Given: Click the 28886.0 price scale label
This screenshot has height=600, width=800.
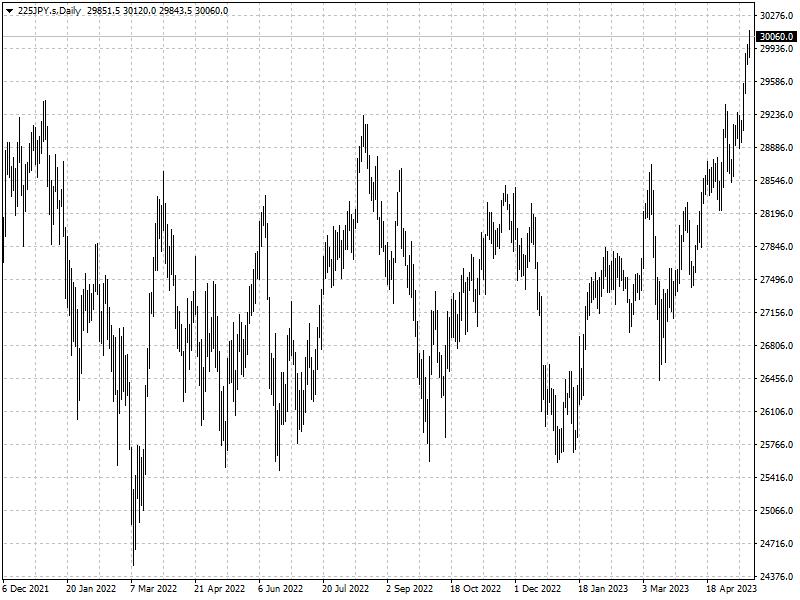Looking at the screenshot, I should 776,148.
